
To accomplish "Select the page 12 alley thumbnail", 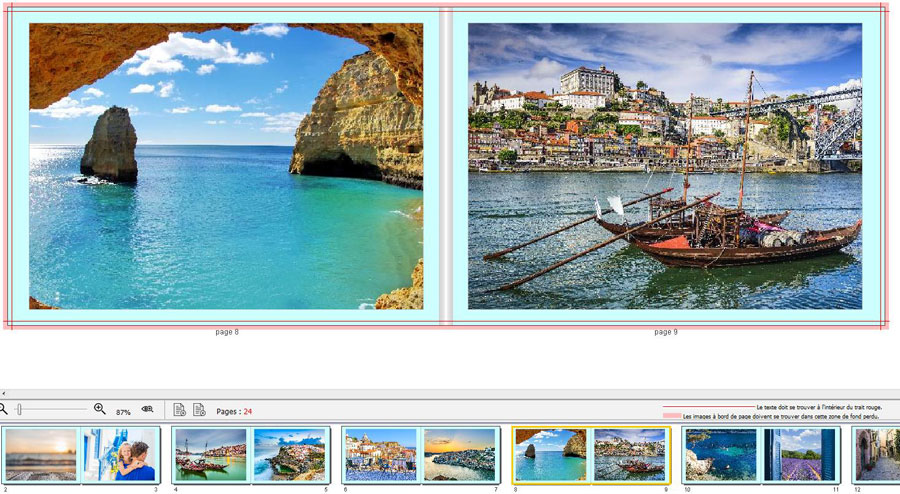I will (x=878, y=455).
